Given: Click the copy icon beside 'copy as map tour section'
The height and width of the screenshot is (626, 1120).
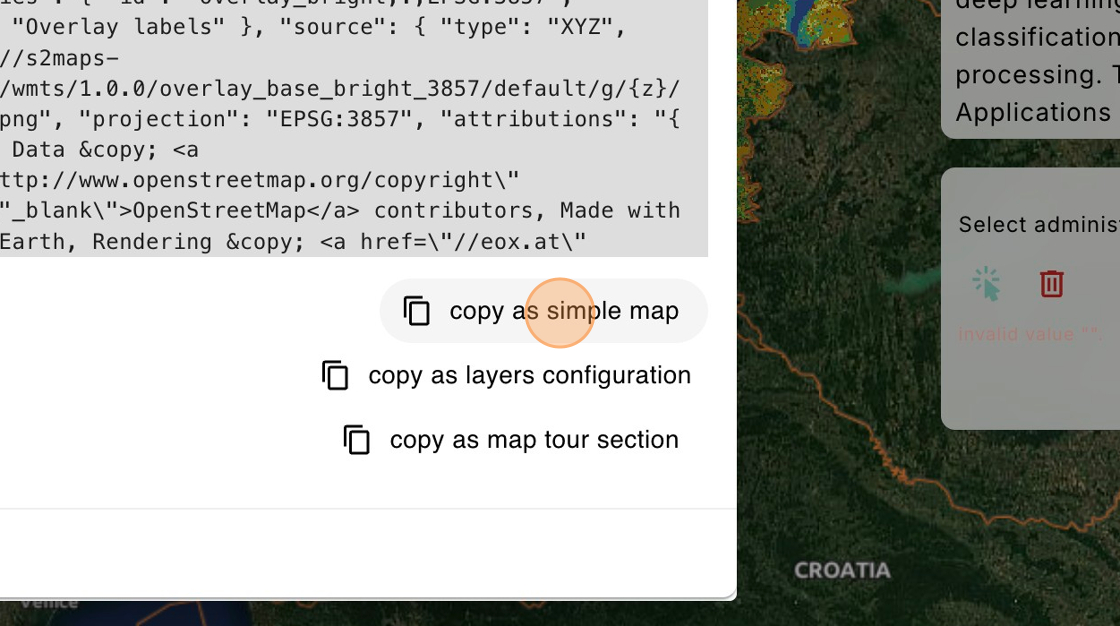Looking at the screenshot, I should 357,439.
